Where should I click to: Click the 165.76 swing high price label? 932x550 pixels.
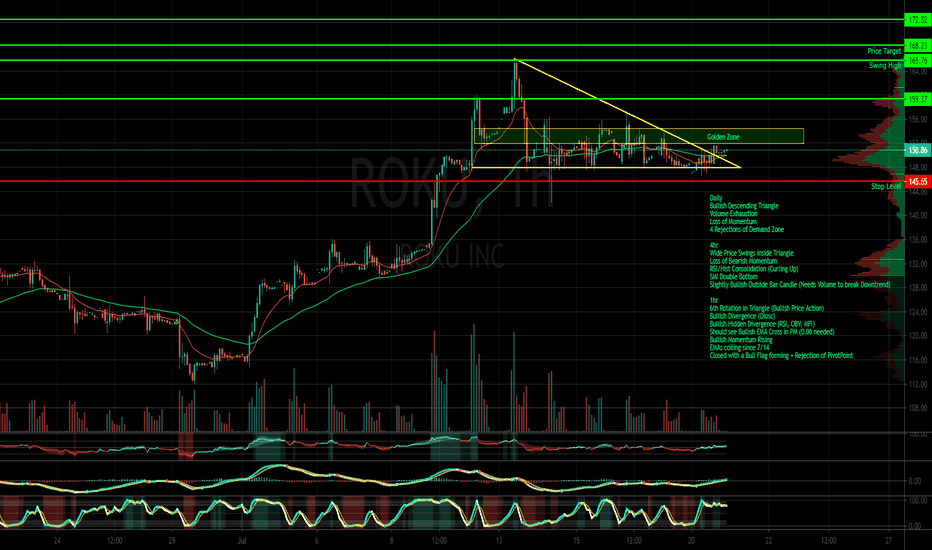coord(918,61)
